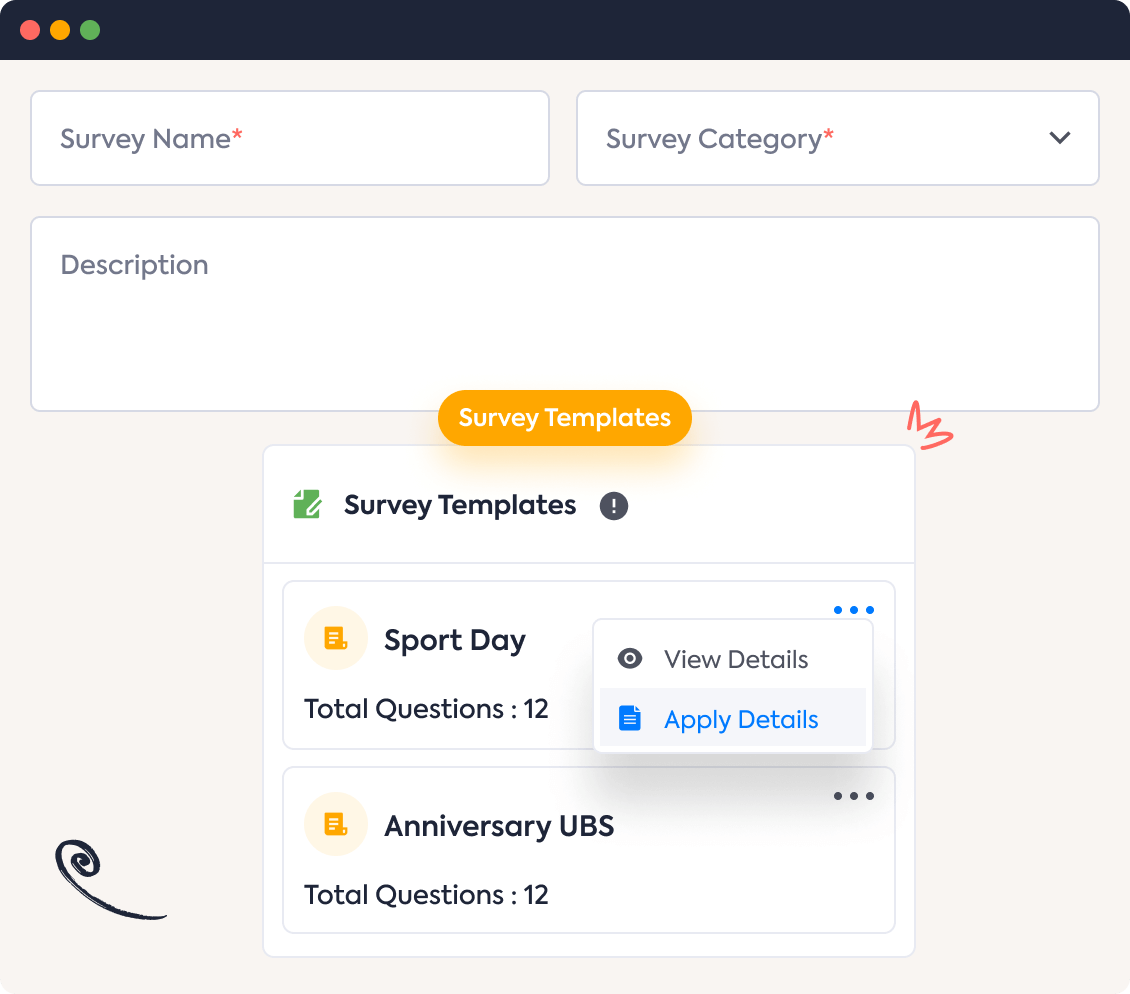Click the green survey templates panel icon
The height and width of the screenshot is (994, 1130).
[308, 505]
